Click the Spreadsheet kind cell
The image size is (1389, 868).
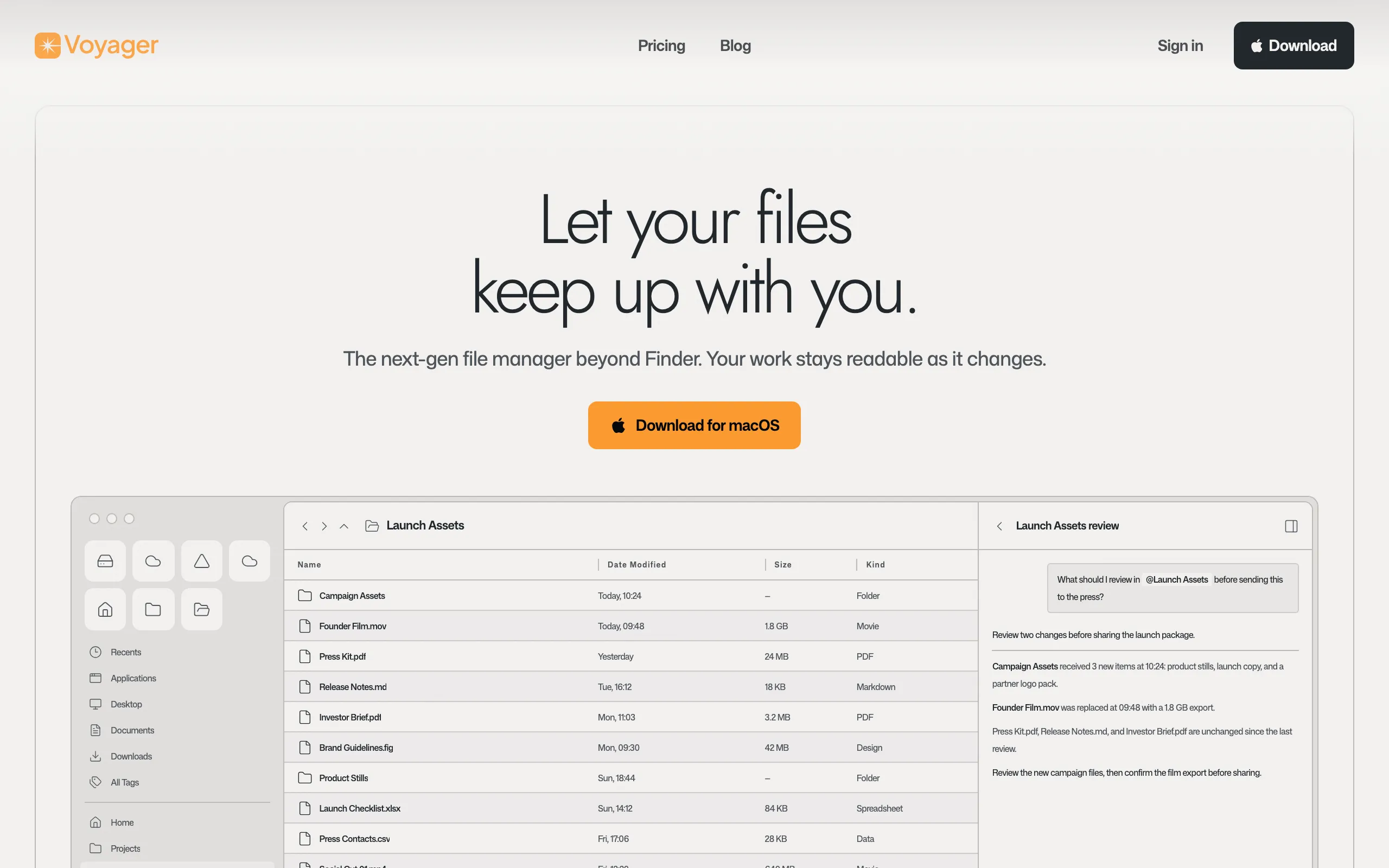pyautogui.click(x=880, y=809)
